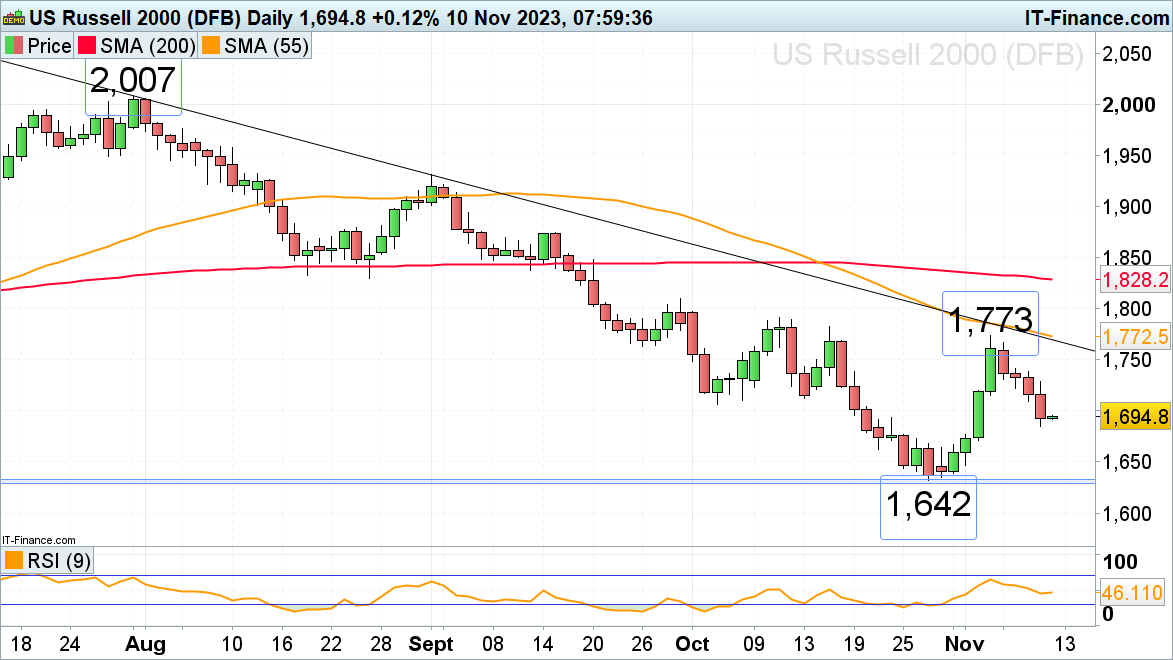Viewport: 1173px width, 660px height.
Task: Click the 1,950 price axis label
Action: [x=1127, y=156]
